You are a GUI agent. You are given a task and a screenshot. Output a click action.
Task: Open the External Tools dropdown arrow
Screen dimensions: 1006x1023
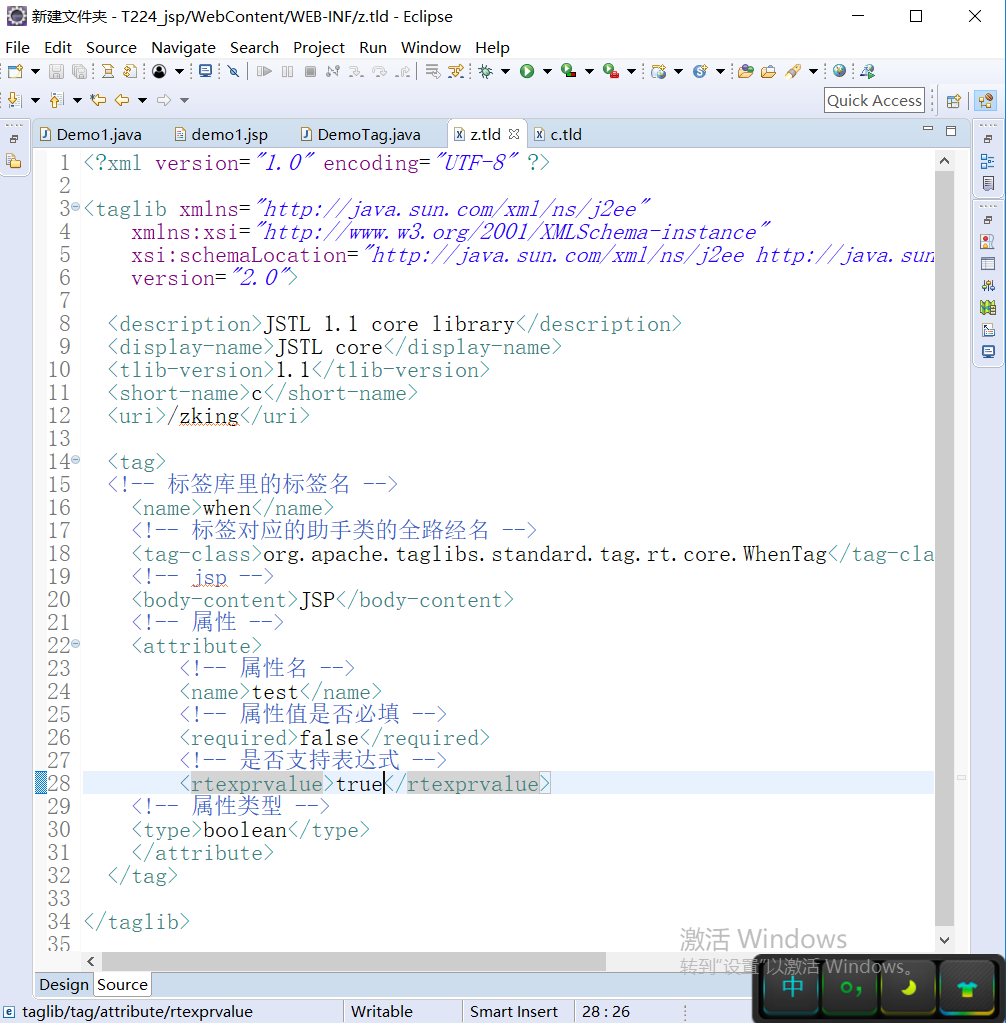pos(631,71)
